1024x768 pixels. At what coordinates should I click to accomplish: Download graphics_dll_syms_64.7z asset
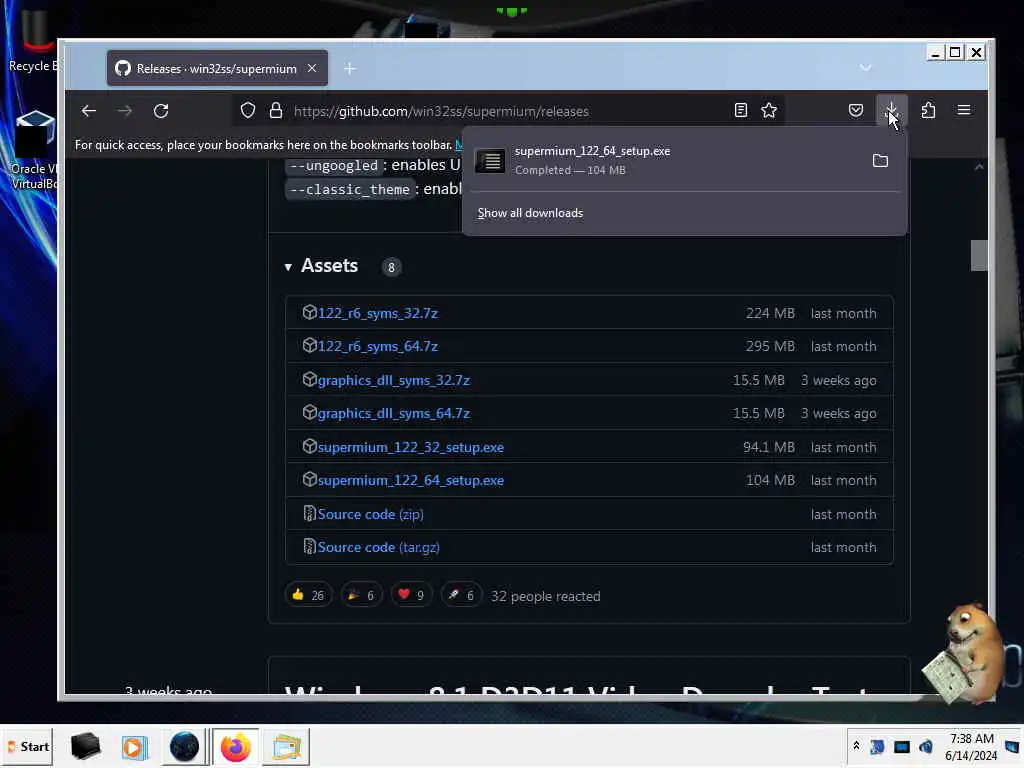[394, 413]
